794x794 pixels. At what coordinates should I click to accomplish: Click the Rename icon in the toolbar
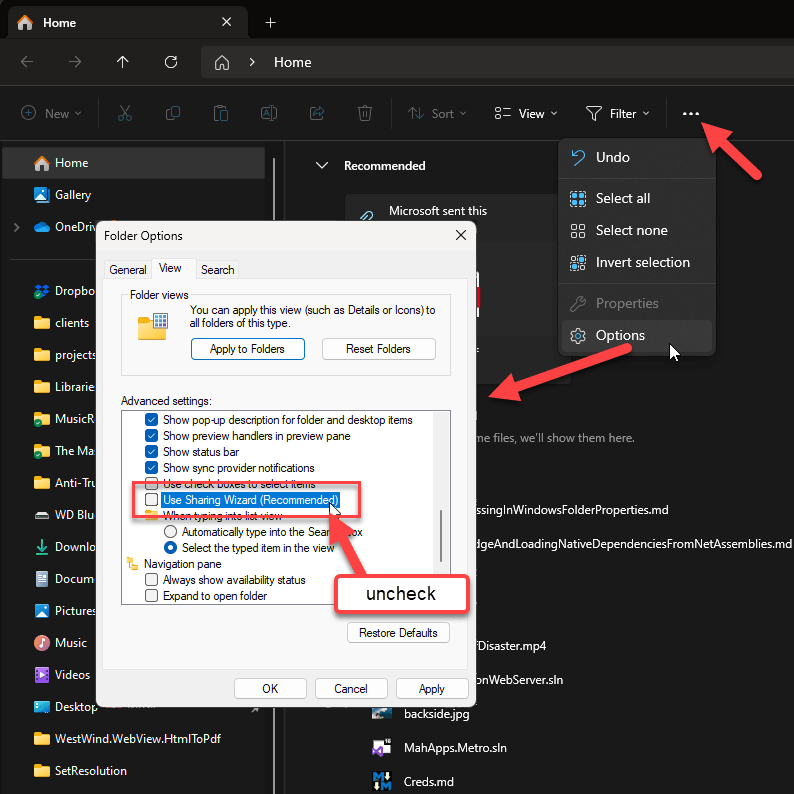point(269,113)
